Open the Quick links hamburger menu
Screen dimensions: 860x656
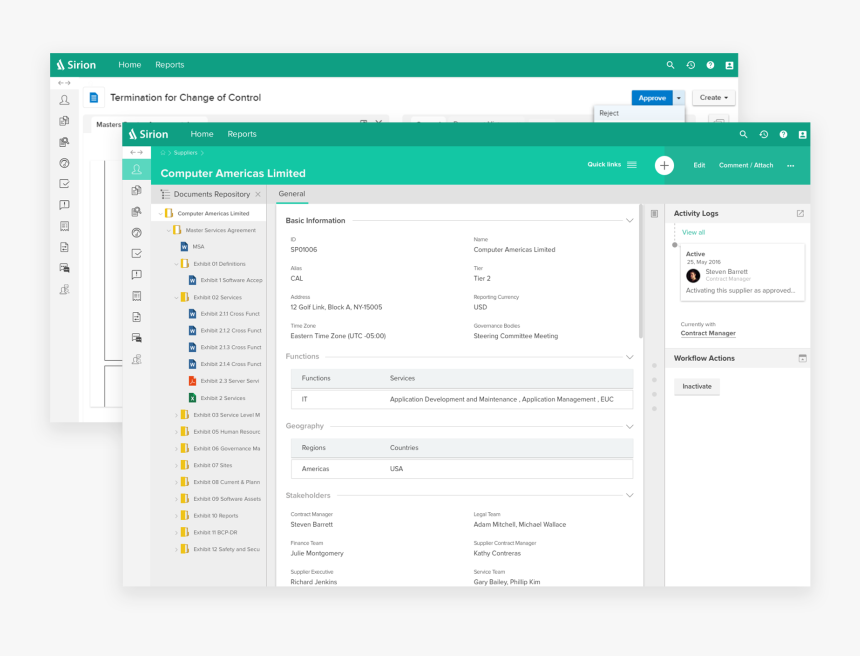coord(632,165)
